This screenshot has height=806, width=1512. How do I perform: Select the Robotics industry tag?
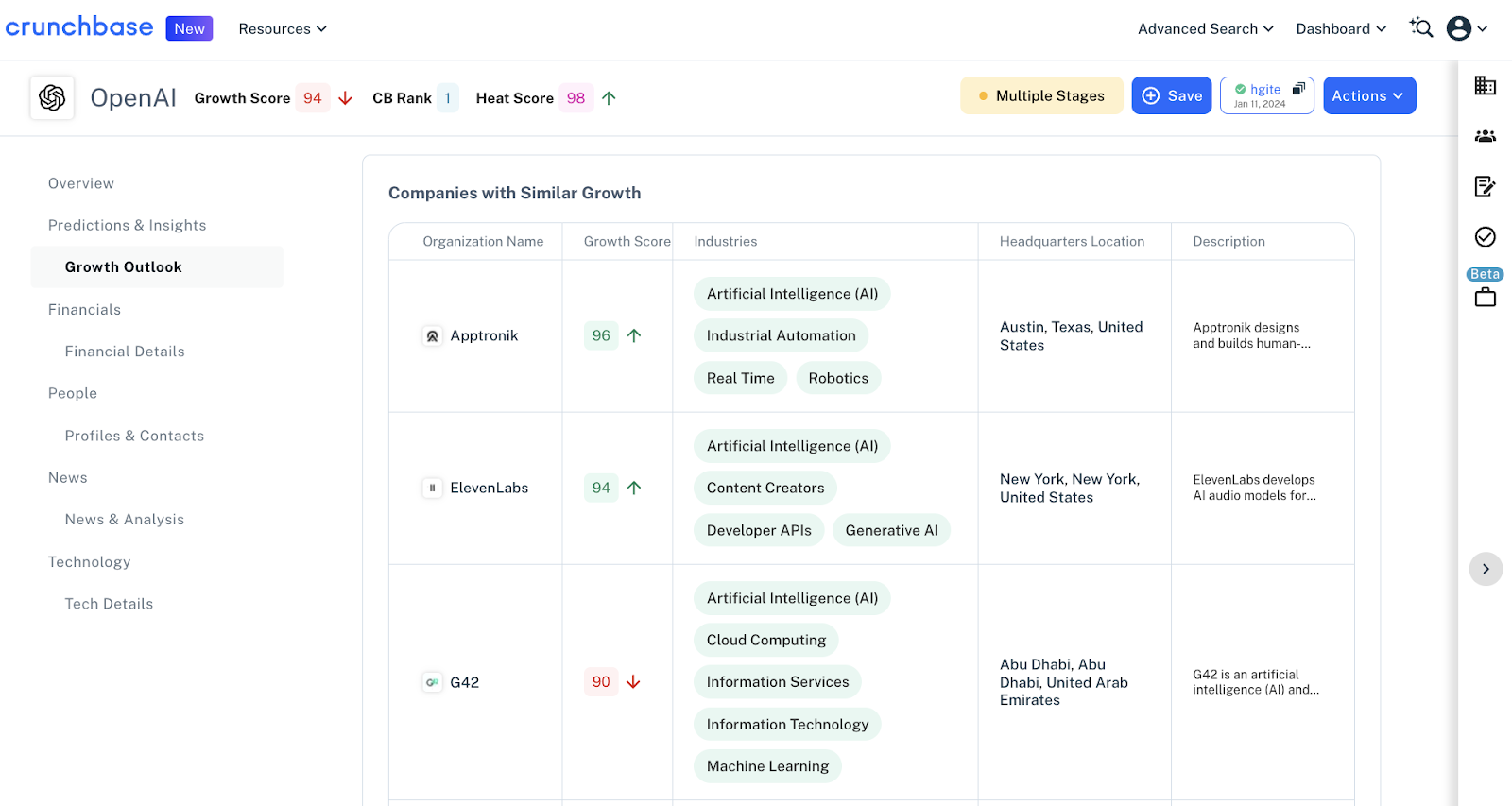pyautogui.click(x=838, y=378)
